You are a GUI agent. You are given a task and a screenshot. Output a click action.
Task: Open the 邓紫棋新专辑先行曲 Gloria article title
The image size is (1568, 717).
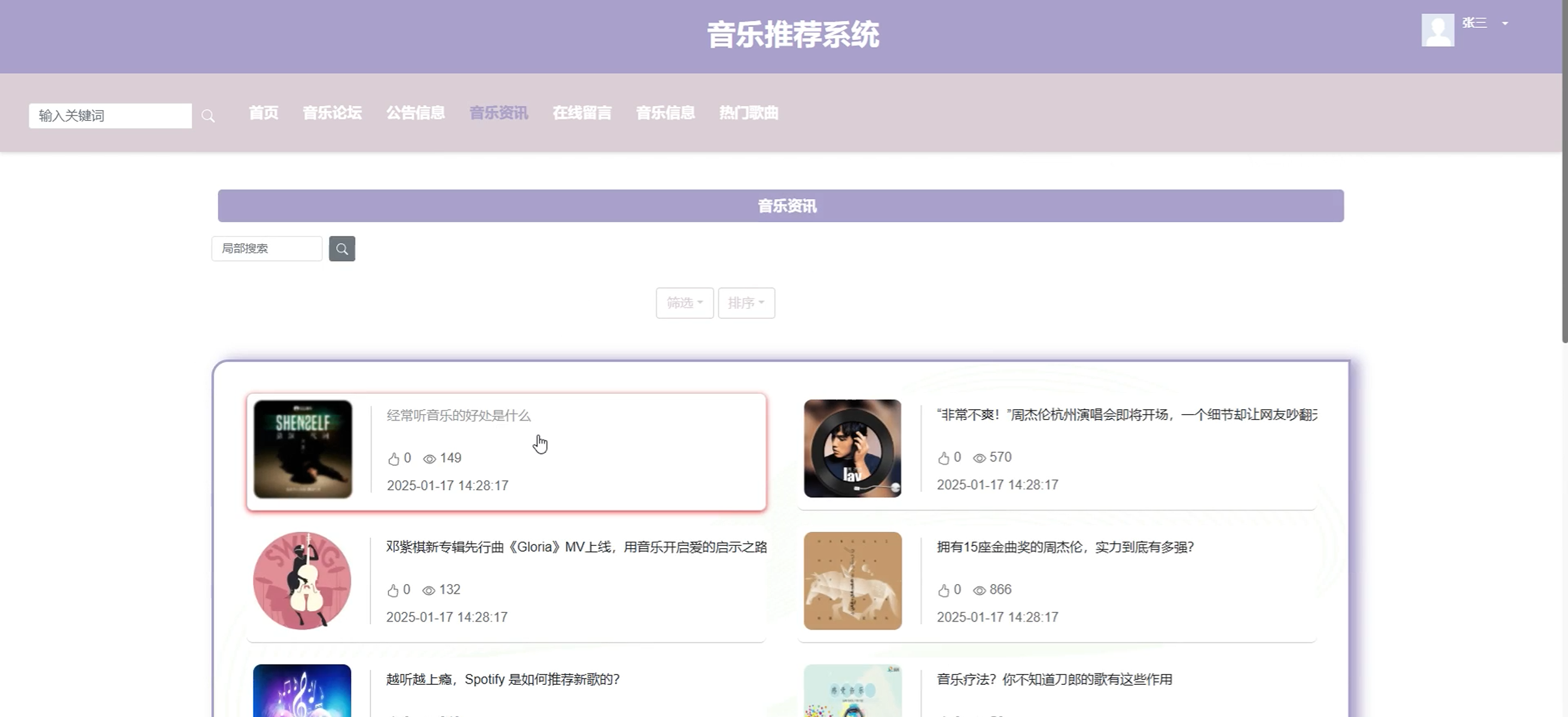coord(576,547)
